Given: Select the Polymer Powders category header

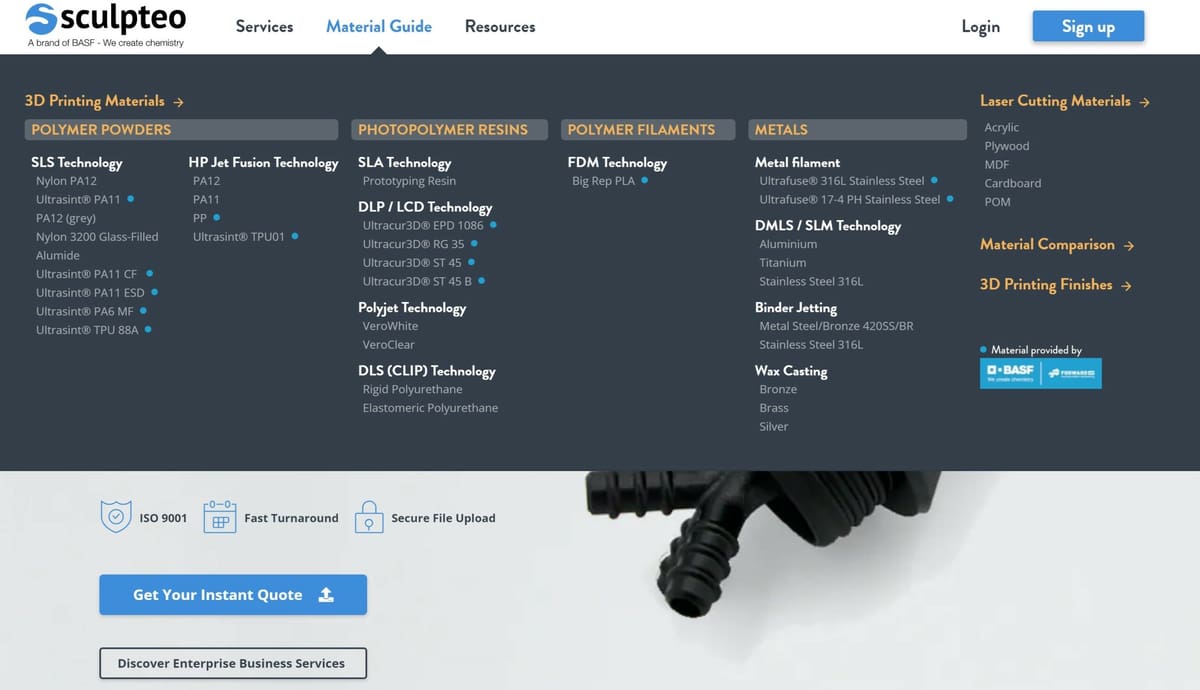Looking at the screenshot, I should (181, 130).
